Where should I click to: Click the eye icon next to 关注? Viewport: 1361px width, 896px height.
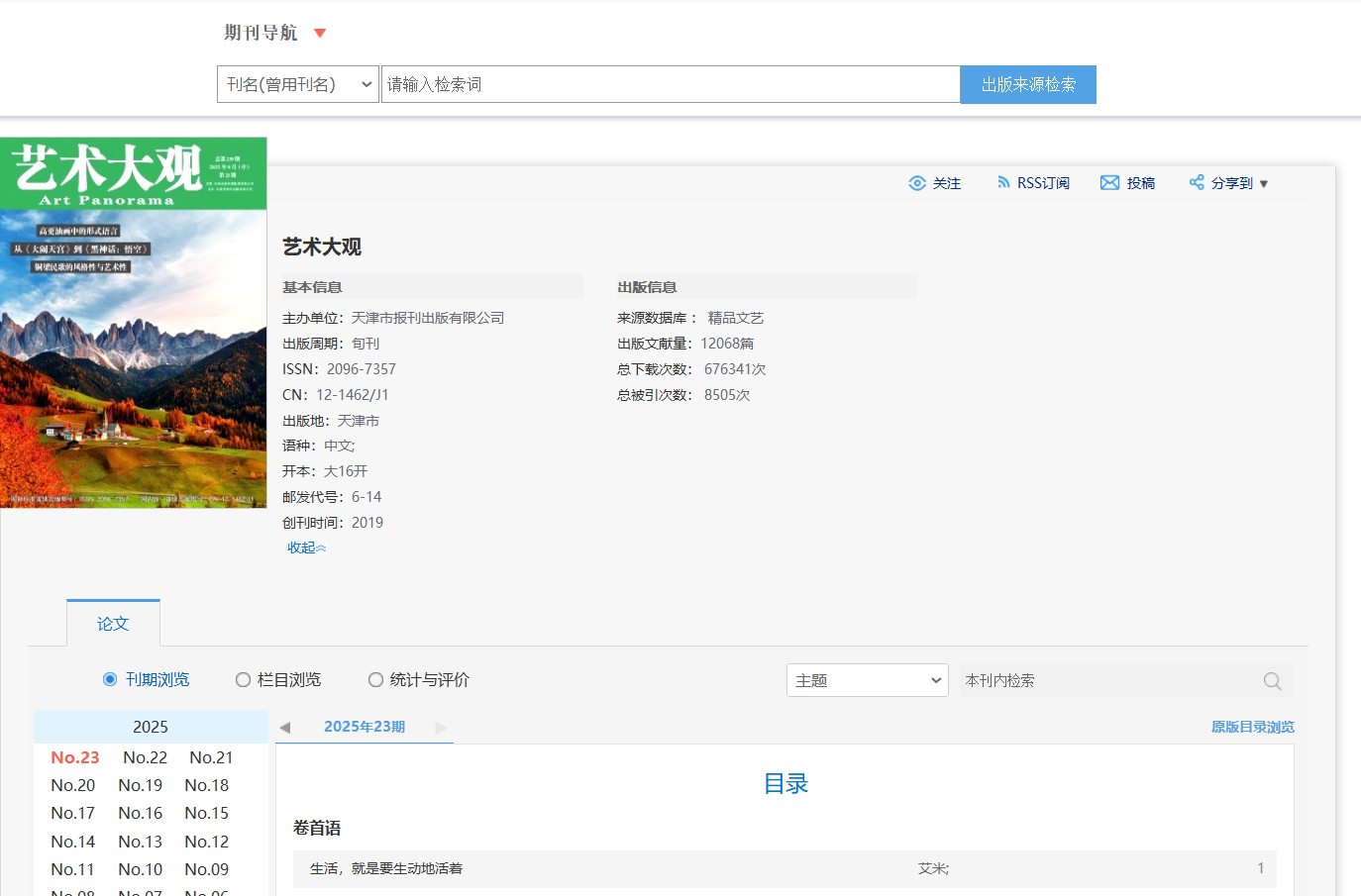click(917, 183)
